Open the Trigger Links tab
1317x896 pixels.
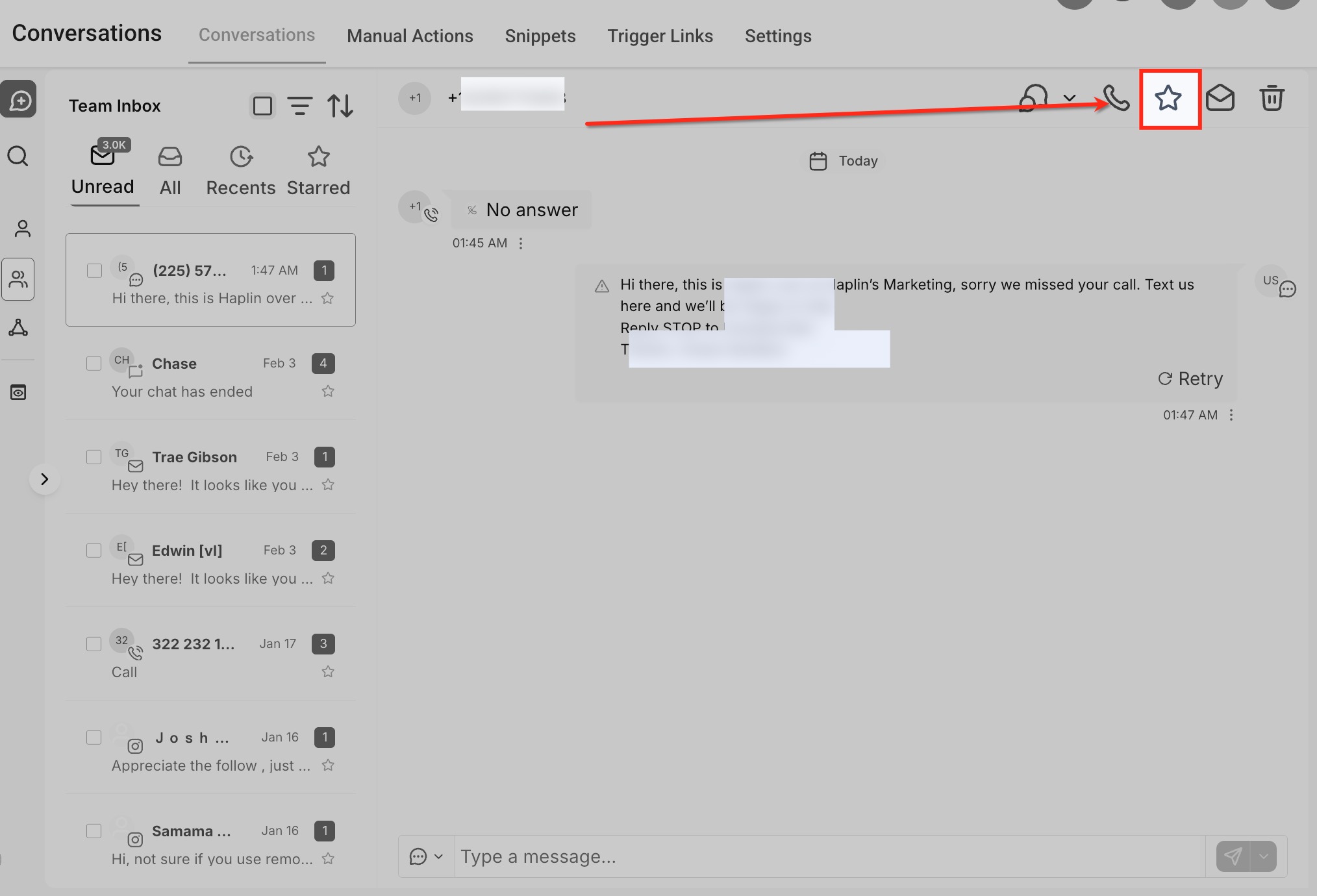(660, 36)
